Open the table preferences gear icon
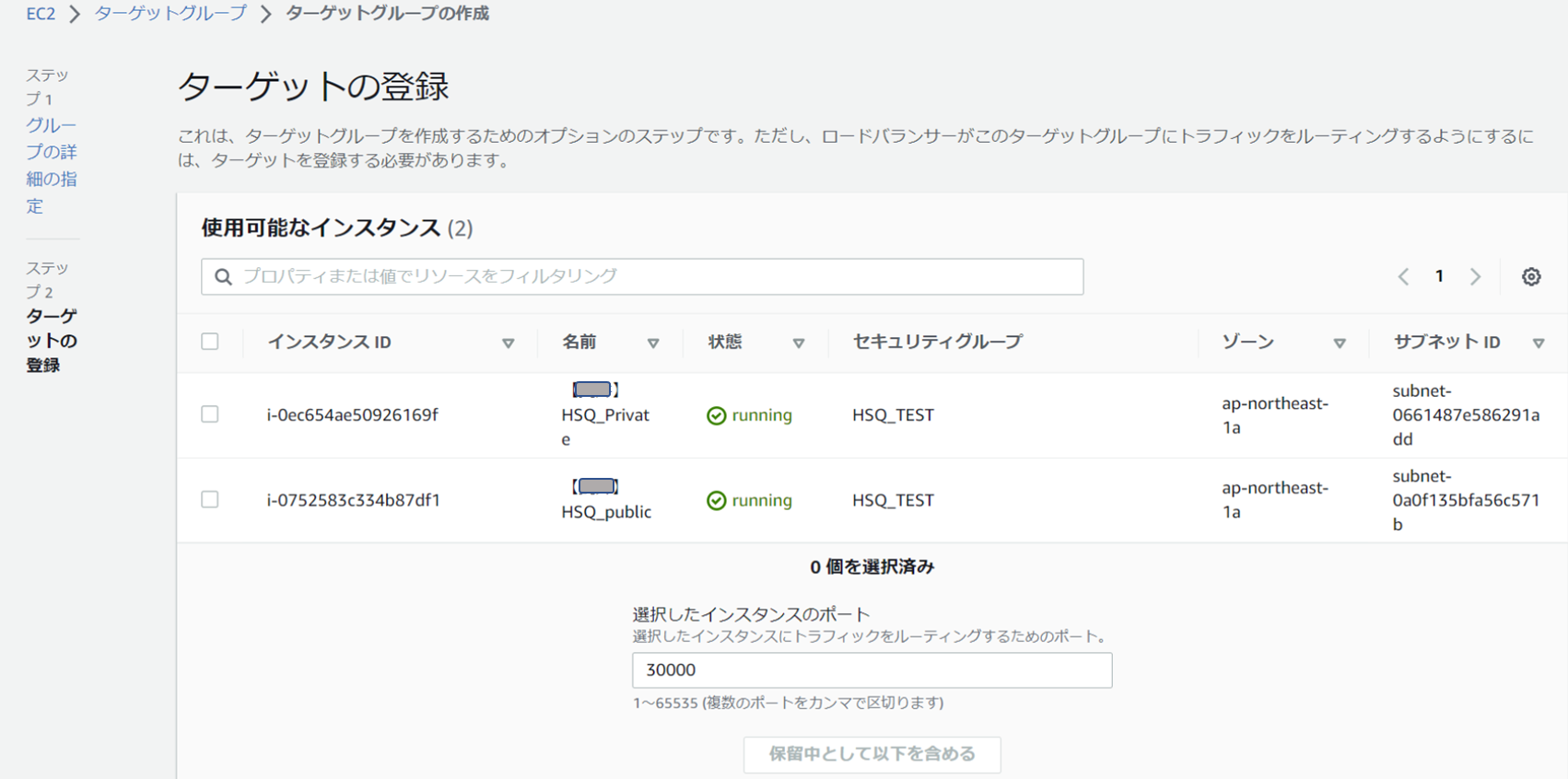Viewport: 1568px width, 779px height. (x=1531, y=276)
